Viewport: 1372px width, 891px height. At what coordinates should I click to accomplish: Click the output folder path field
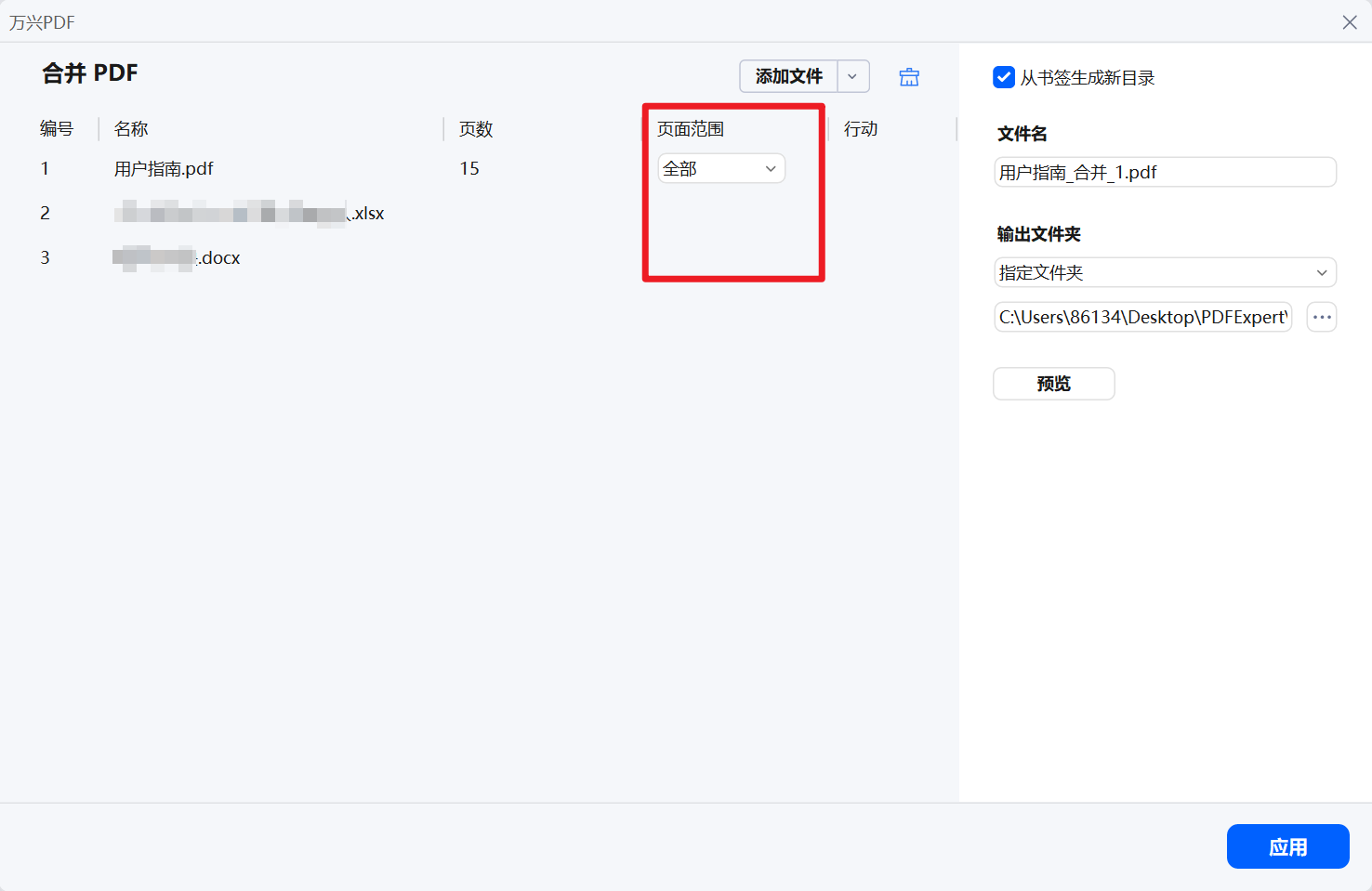pyautogui.click(x=1142, y=317)
